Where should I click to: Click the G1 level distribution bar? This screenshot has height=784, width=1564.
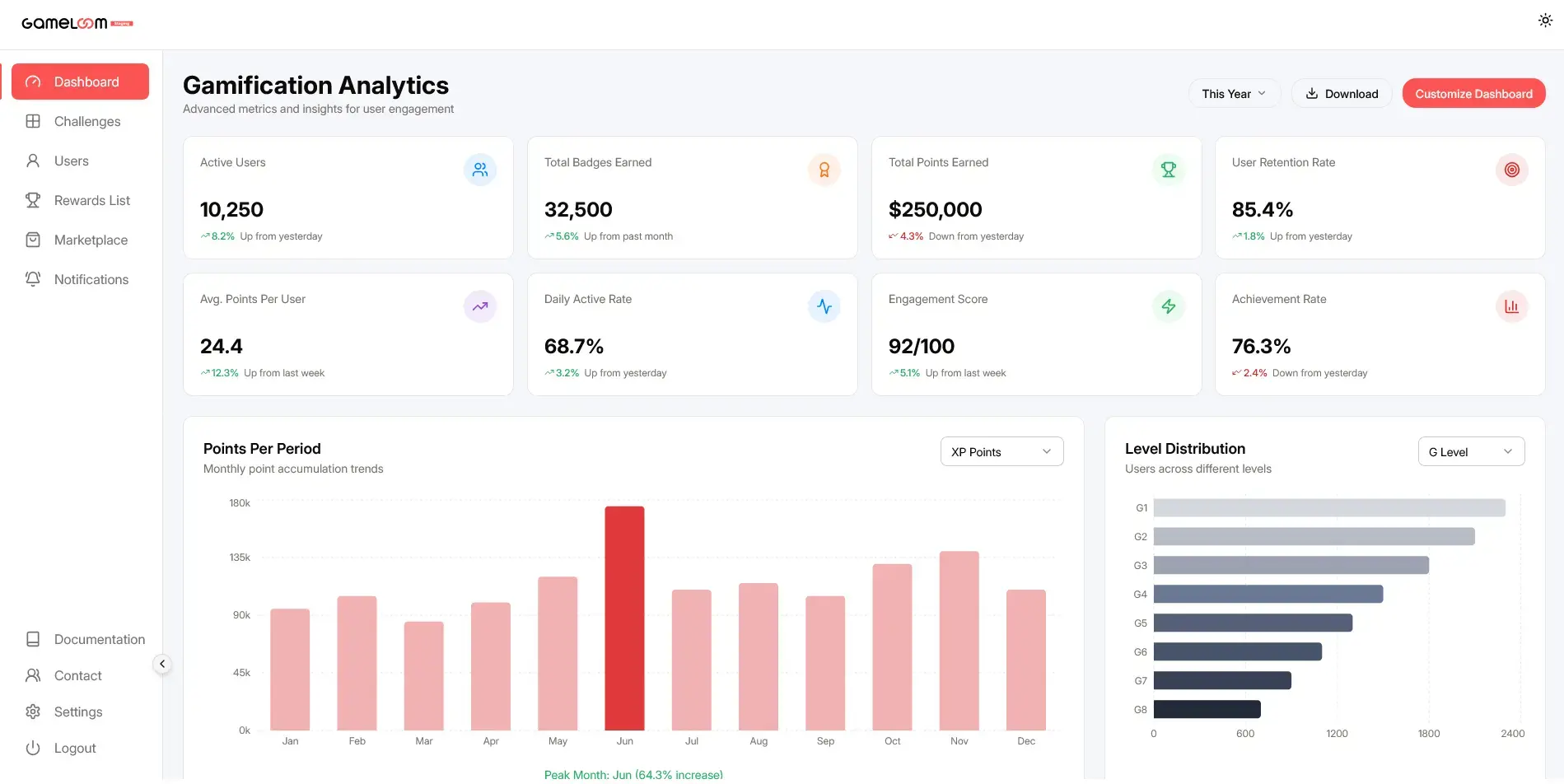pos(1329,508)
